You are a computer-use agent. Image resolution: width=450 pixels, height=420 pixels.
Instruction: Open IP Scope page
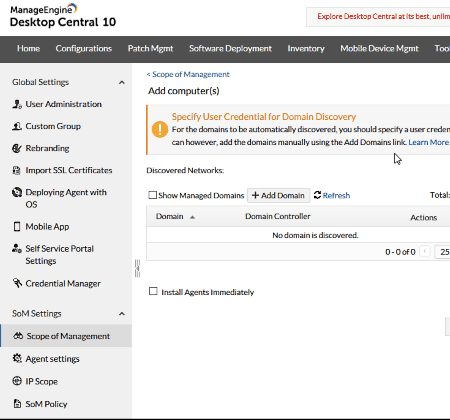(x=42, y=381)
